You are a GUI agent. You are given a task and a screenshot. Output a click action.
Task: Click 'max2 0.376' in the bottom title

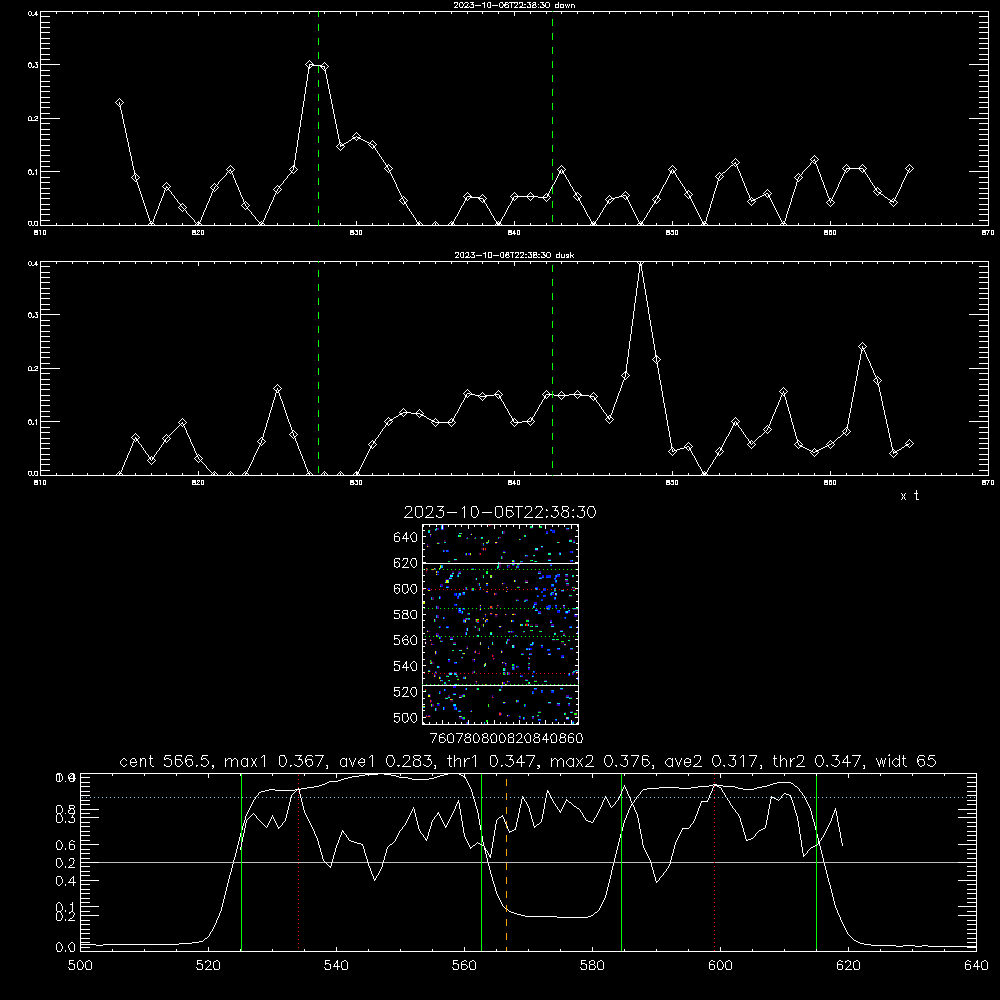(x=600, y=761)
